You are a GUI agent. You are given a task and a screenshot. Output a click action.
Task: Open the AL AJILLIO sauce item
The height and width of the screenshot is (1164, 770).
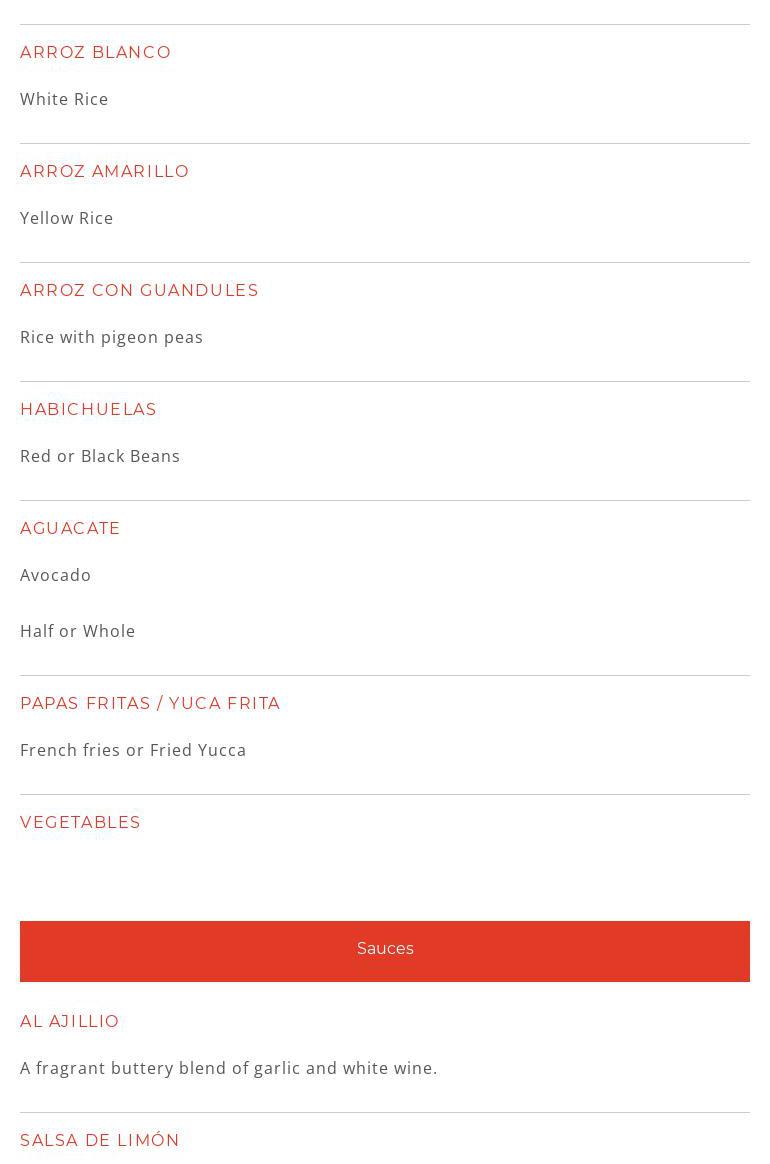[x=70, y=1021]
